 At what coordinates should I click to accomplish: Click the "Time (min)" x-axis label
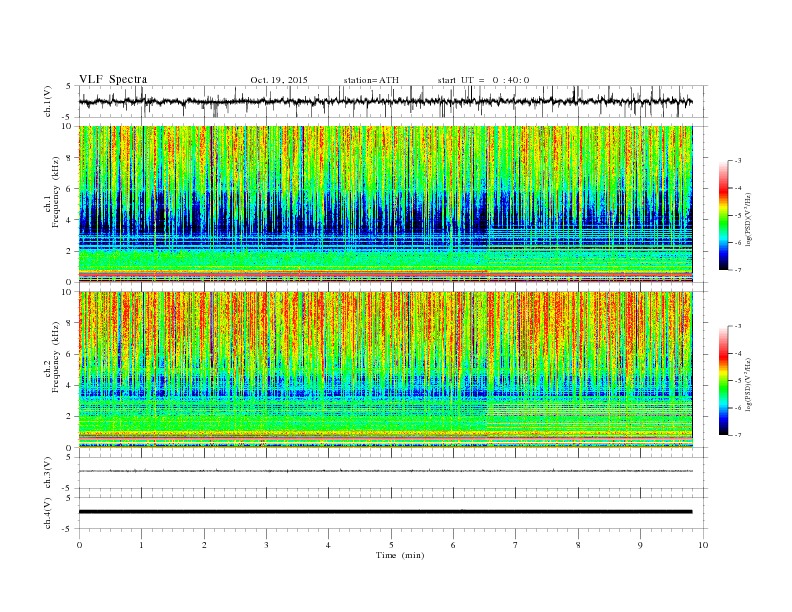click(400, 555)
